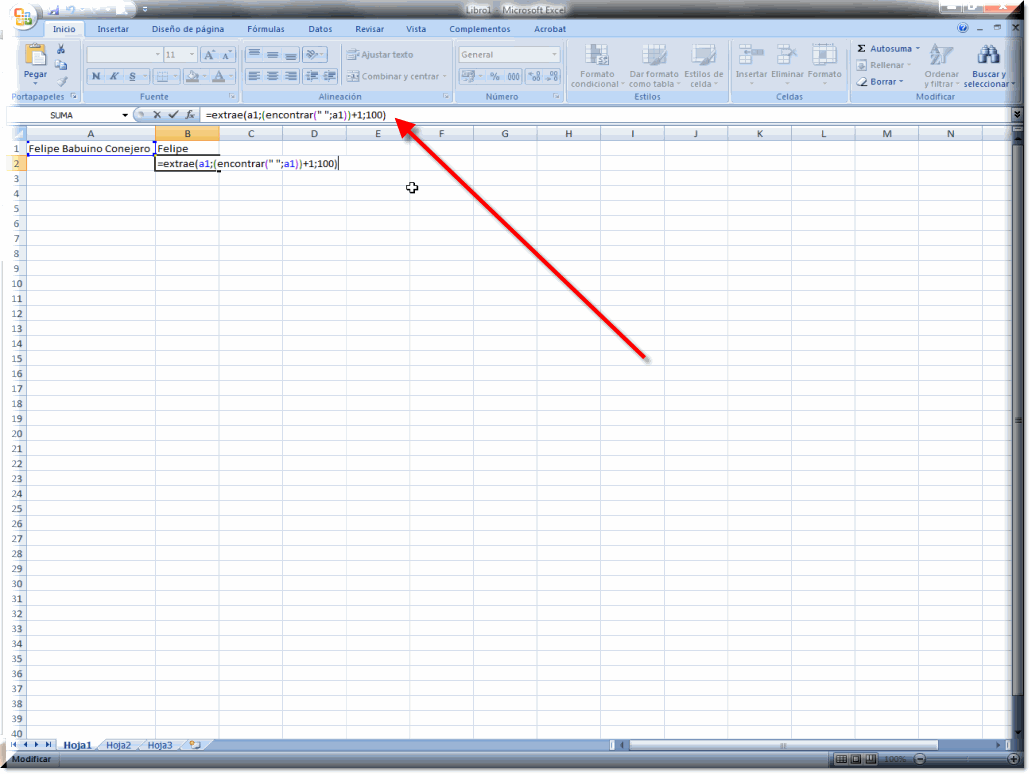Screen dimensions: 1030x774
Task: Open the Insert Function fx dialog
Action: pos(189,115)
